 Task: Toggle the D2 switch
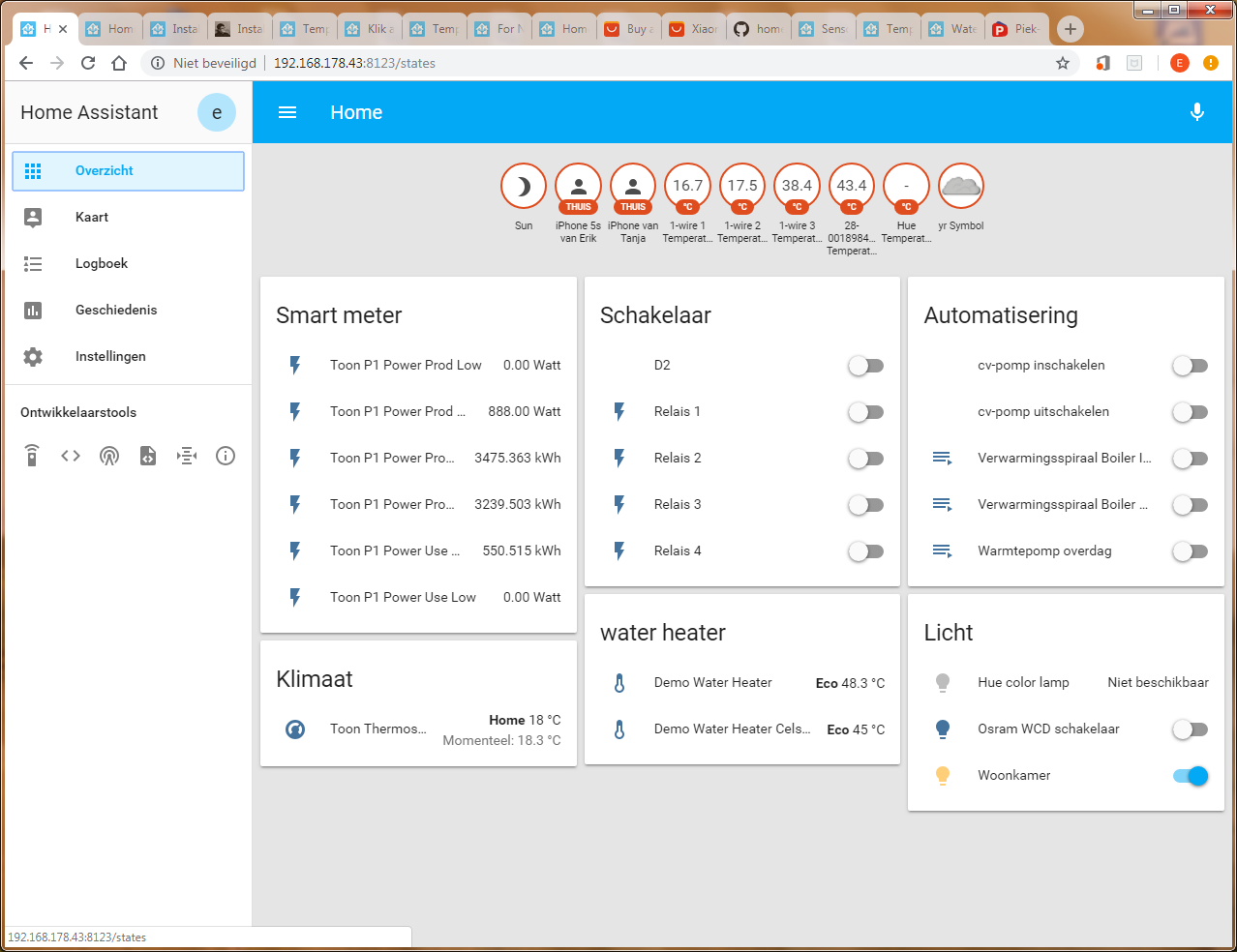(866, 366)
